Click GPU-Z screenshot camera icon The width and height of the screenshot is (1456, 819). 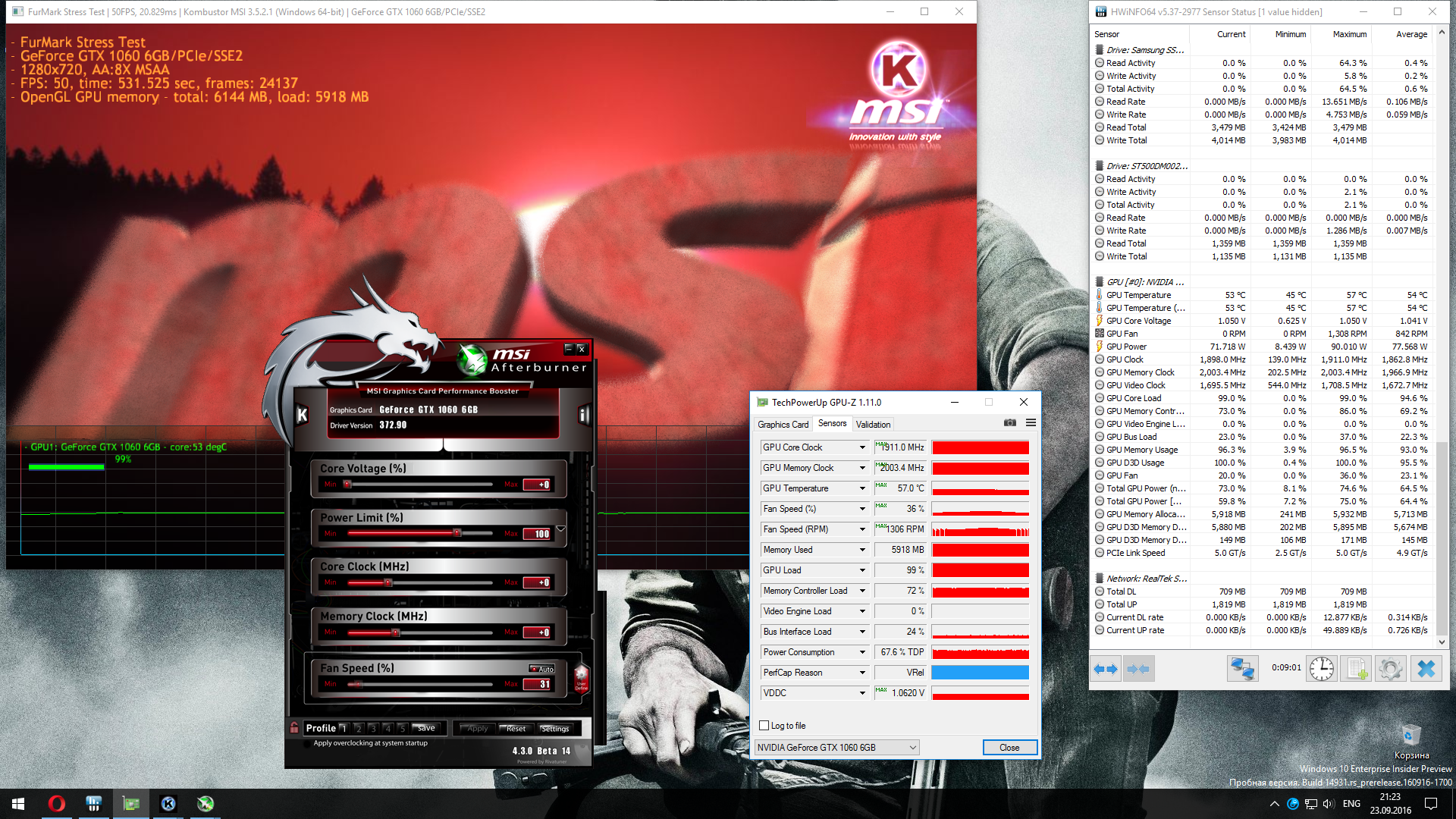tap(1010, 423)
